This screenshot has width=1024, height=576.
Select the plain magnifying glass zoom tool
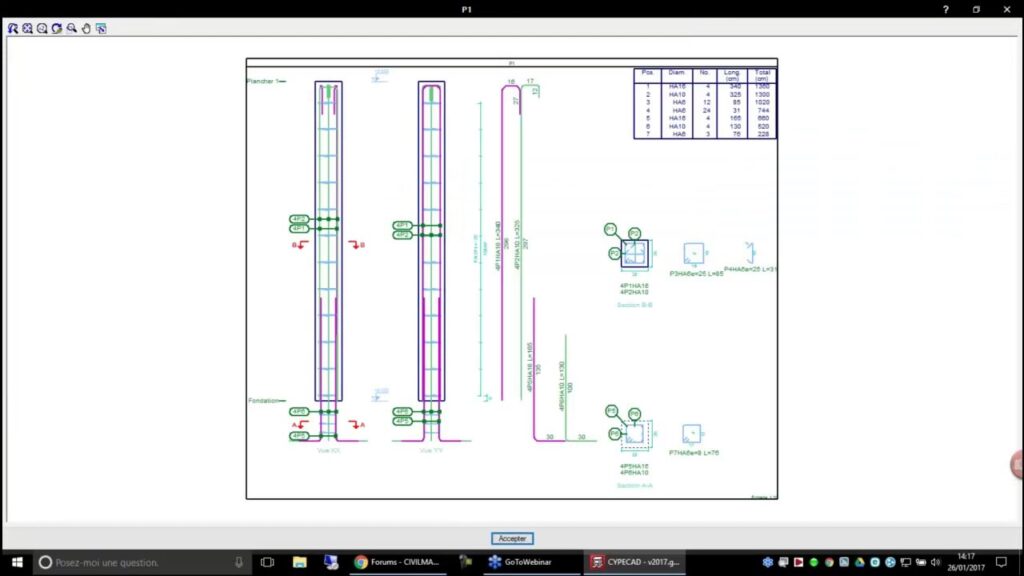pos(72,28)
